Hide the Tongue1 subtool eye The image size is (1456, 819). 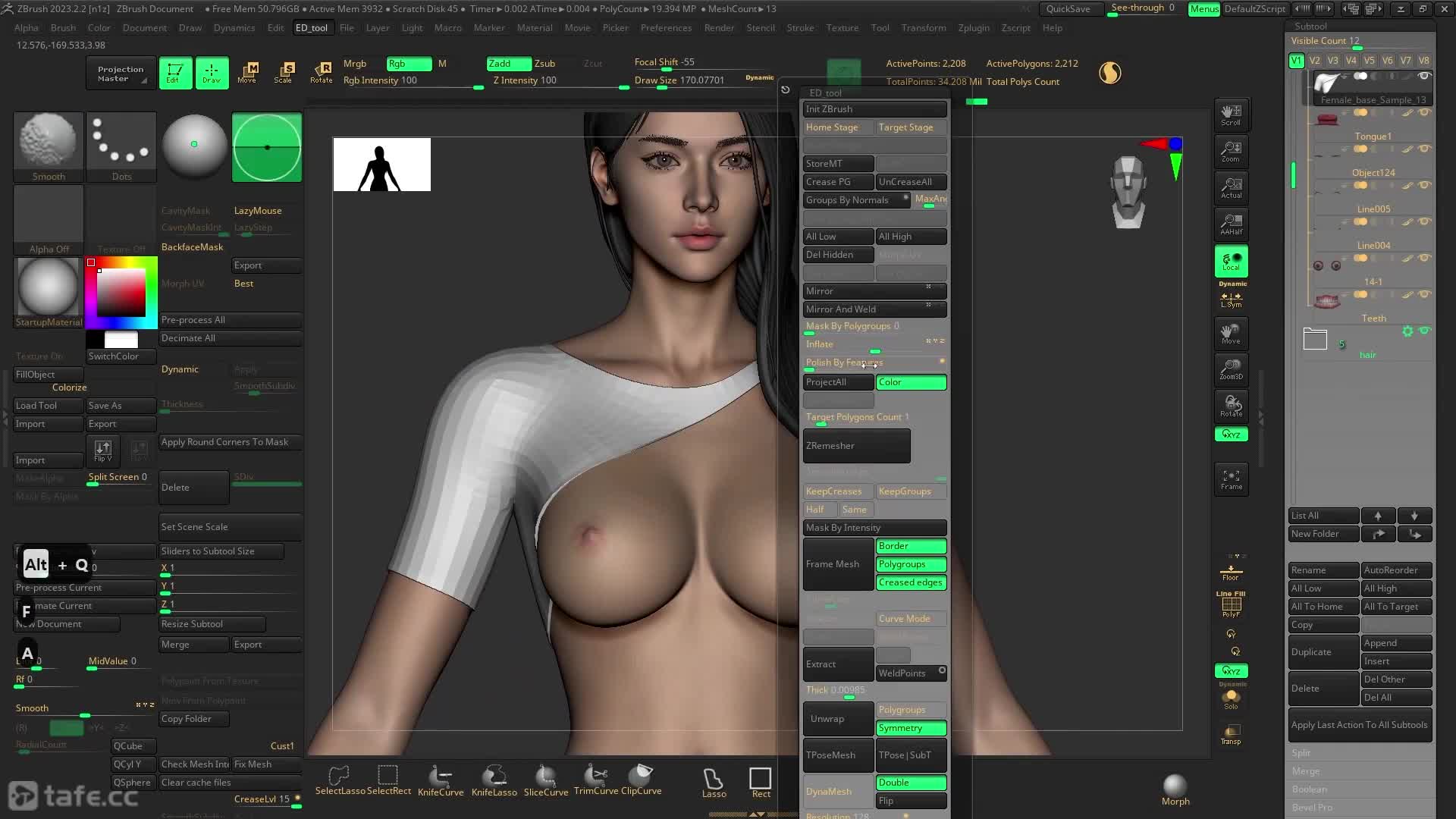[x=1424, y=113]
